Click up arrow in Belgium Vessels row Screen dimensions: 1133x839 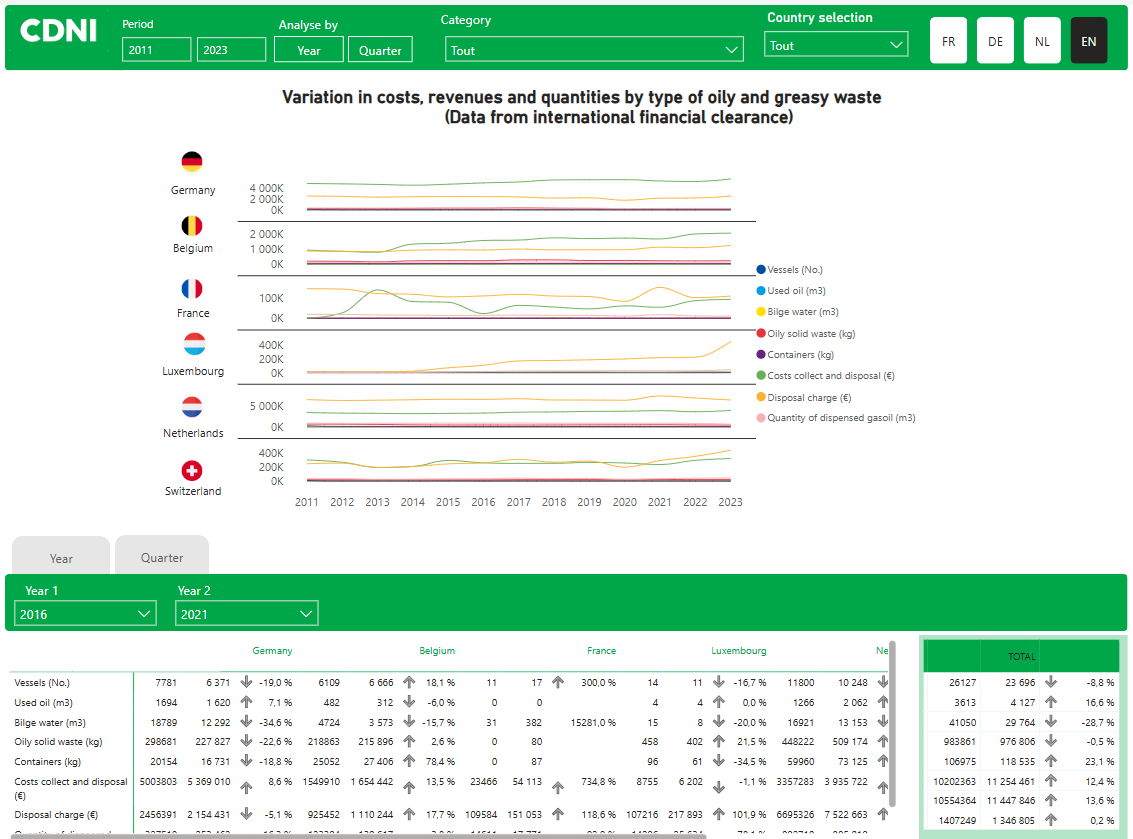409,681
